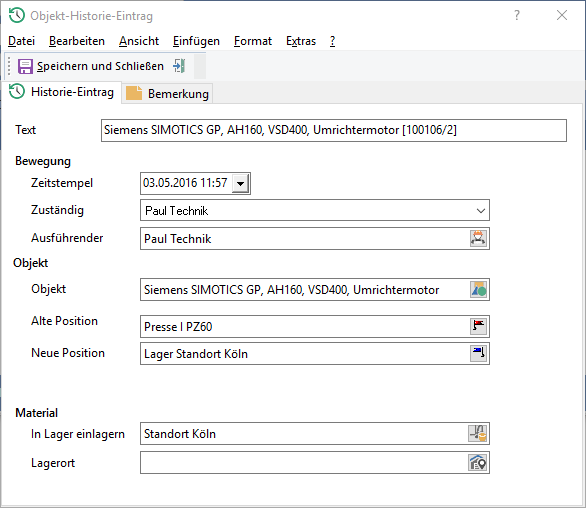
Task: Click red flag icon in Alte Position
Action: (478, 326)
